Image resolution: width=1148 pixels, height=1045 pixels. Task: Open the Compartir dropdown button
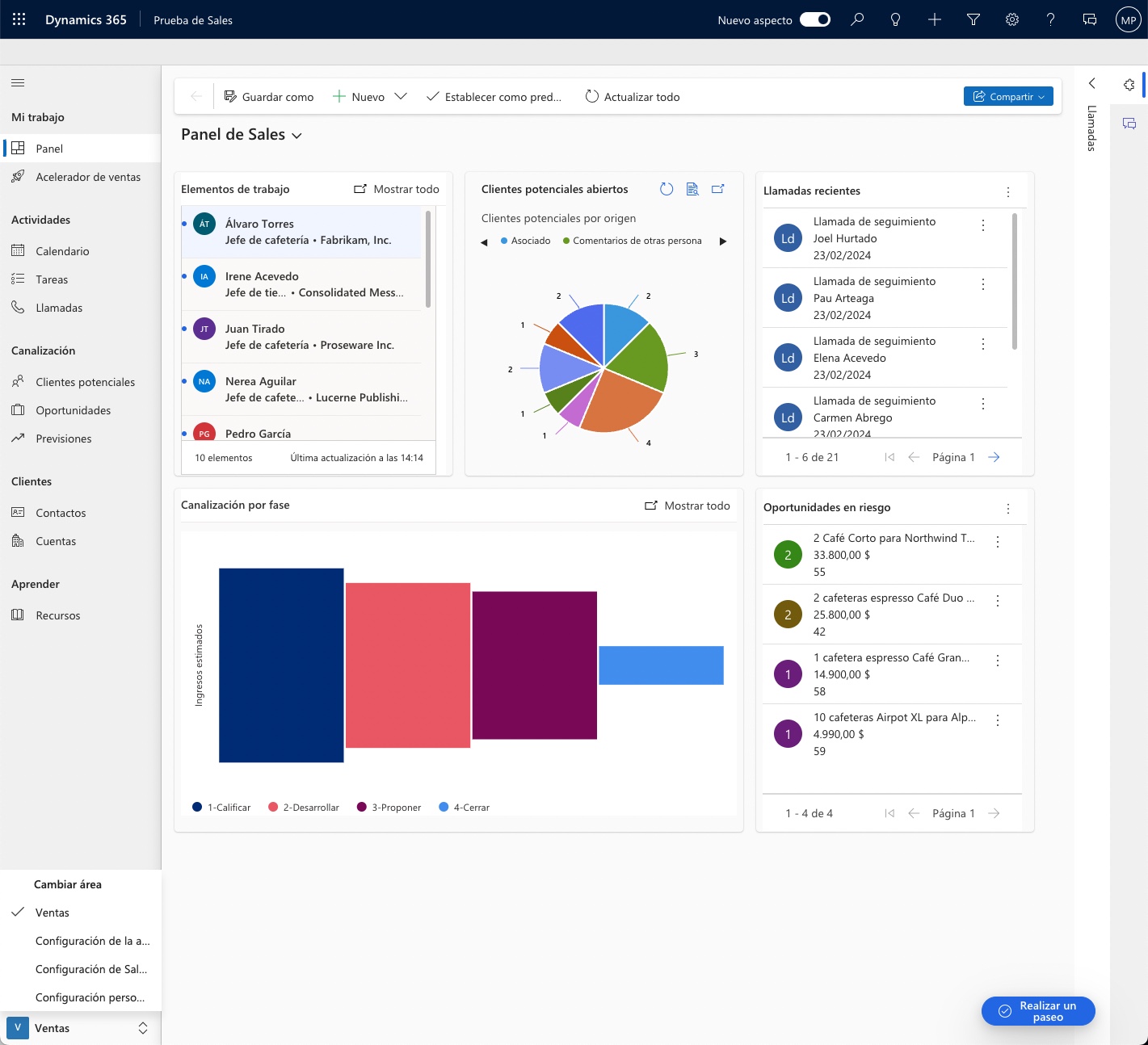[x=1008, y=96]
